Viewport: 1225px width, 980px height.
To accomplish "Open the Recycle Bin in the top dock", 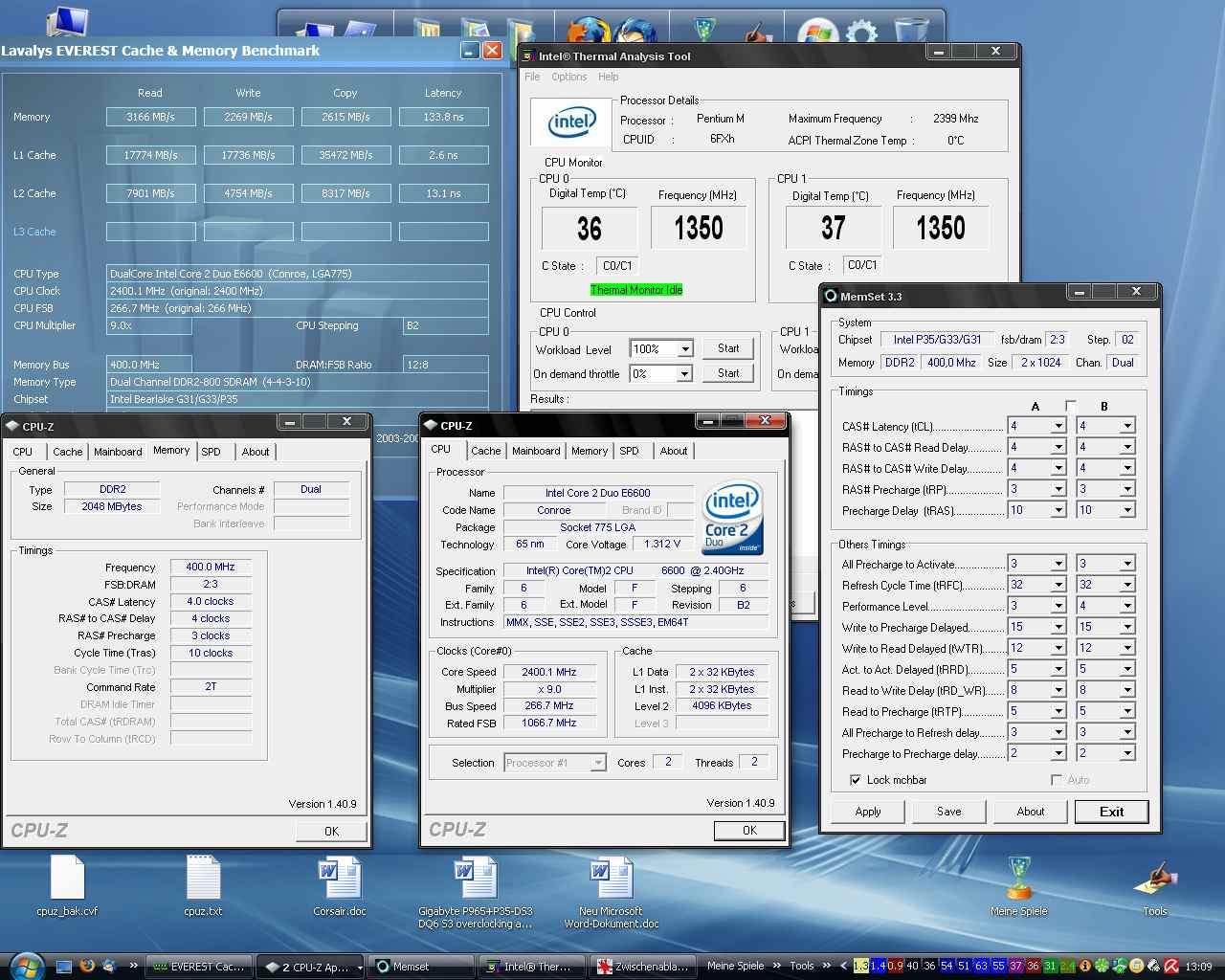I will [911, 31].
